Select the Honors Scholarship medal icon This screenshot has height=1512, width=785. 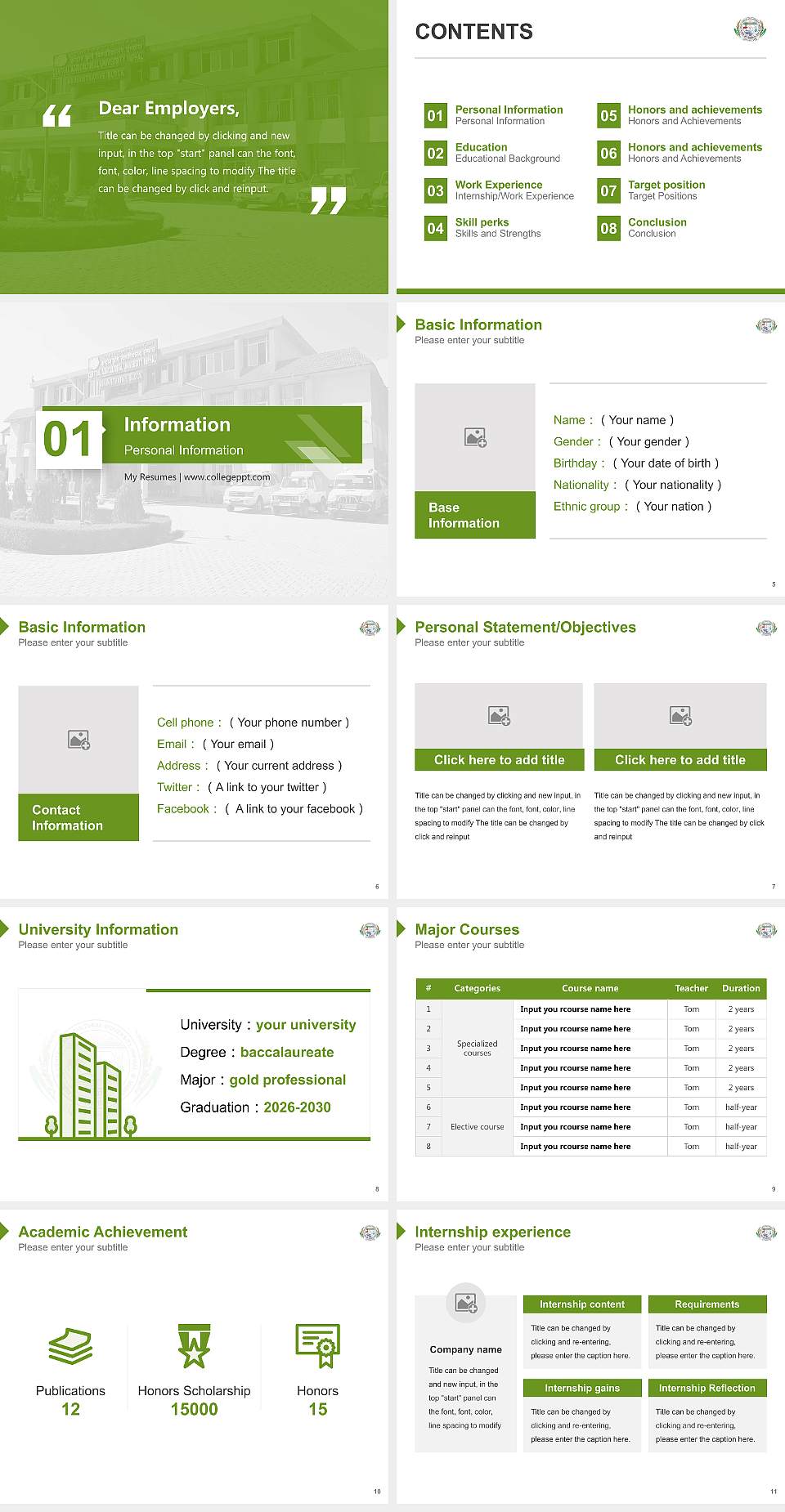tap(195, 1346)
